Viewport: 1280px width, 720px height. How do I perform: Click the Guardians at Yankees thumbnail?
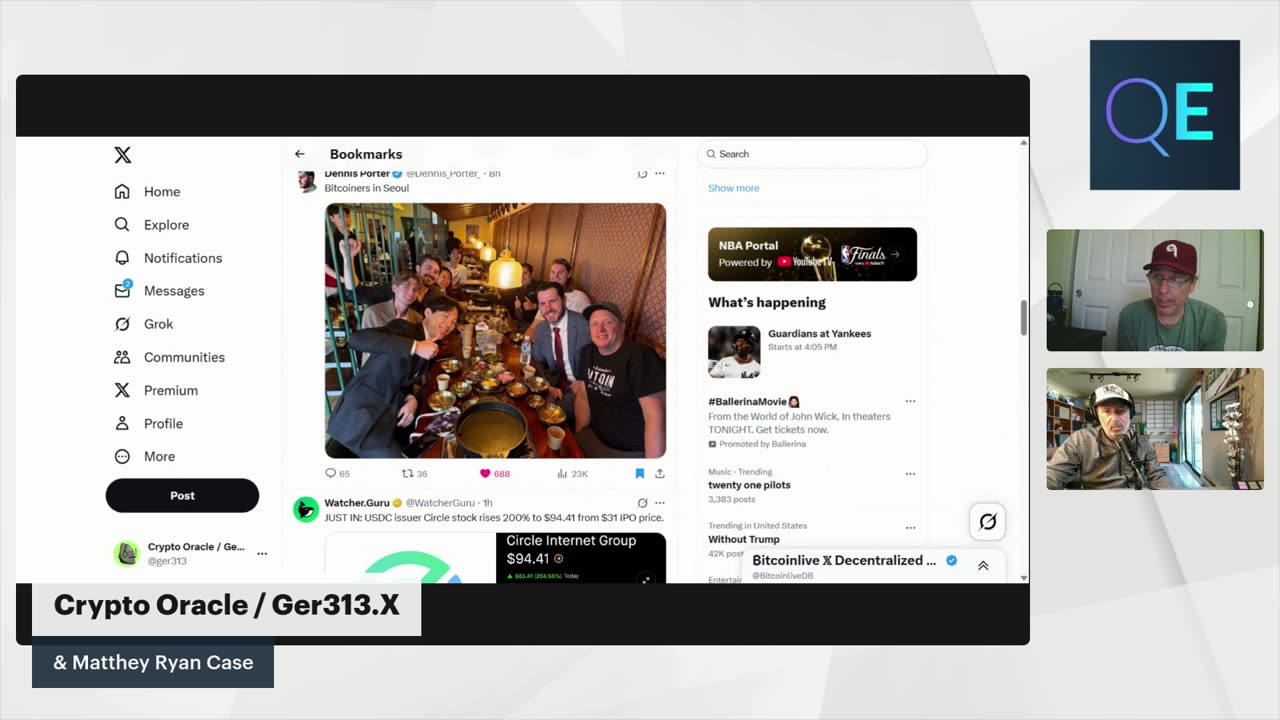[734, 352]
